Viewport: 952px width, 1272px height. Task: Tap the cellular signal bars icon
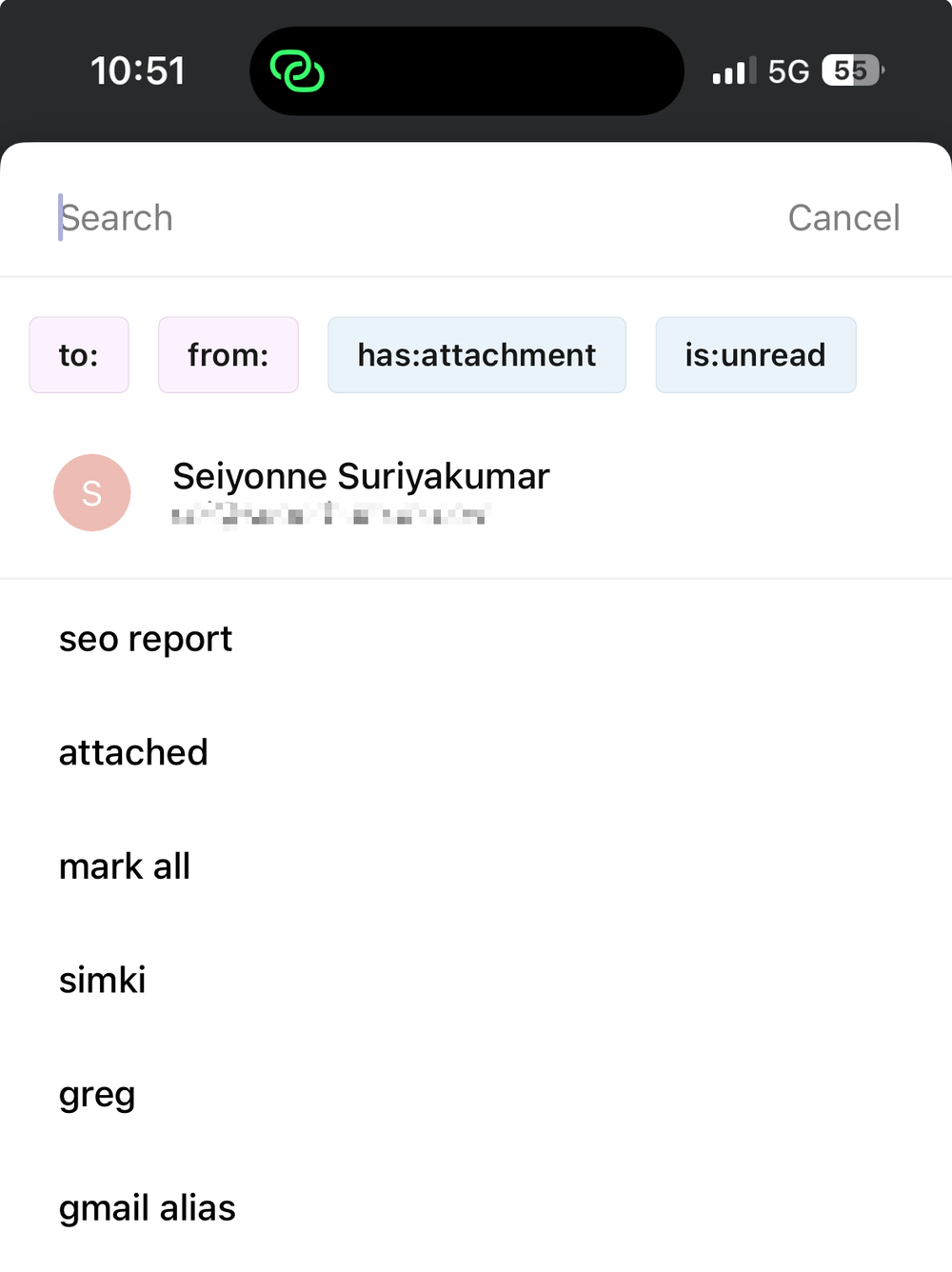pos(731,70)
